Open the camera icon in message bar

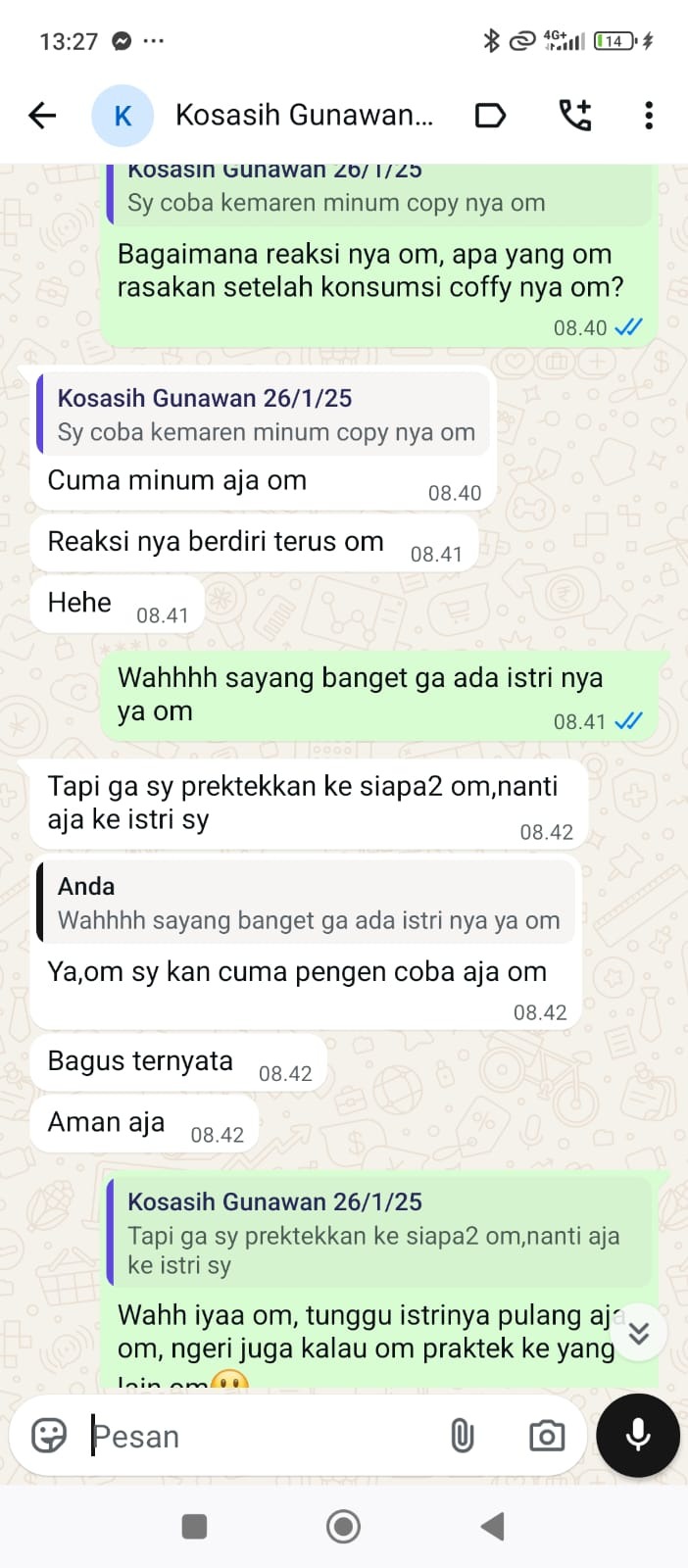point(546,1437)
